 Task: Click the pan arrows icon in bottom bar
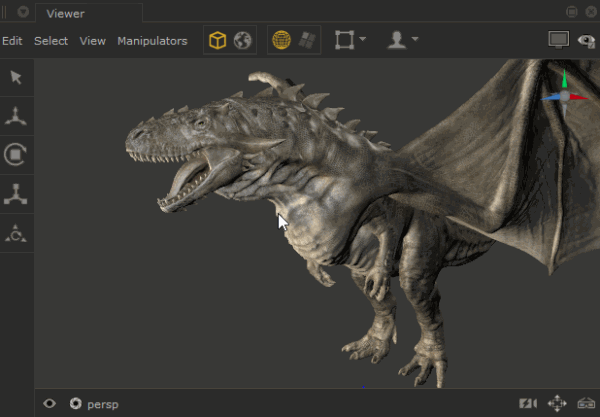(x=557, y=404)
